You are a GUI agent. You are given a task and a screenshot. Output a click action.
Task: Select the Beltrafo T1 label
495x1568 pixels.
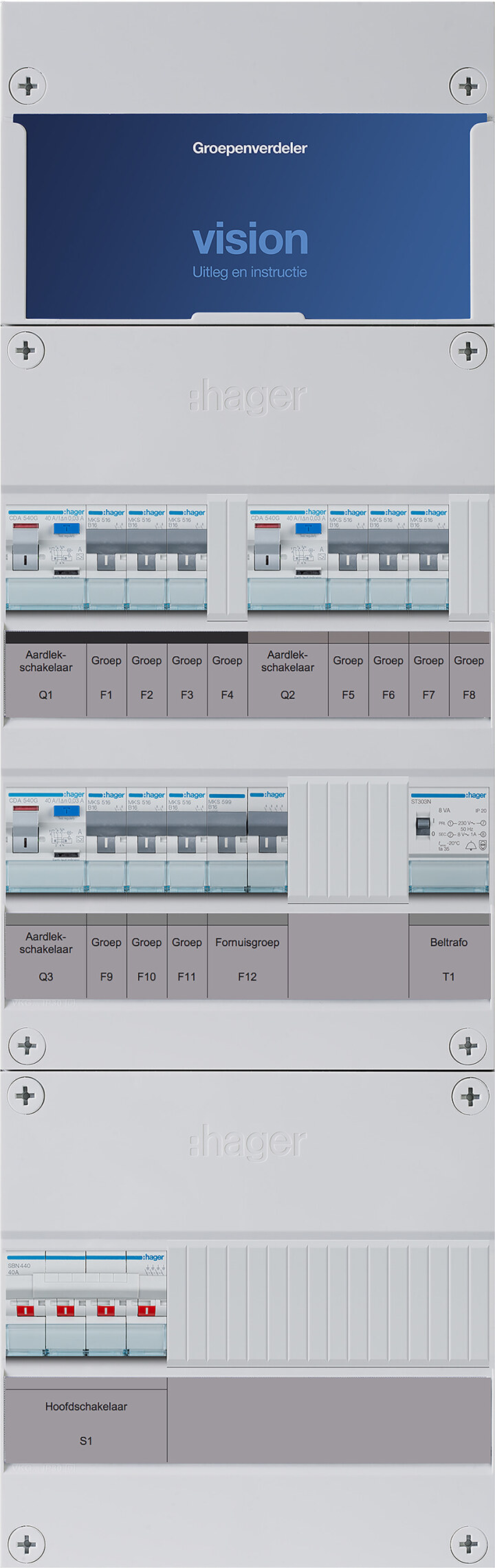coord(449,956)
